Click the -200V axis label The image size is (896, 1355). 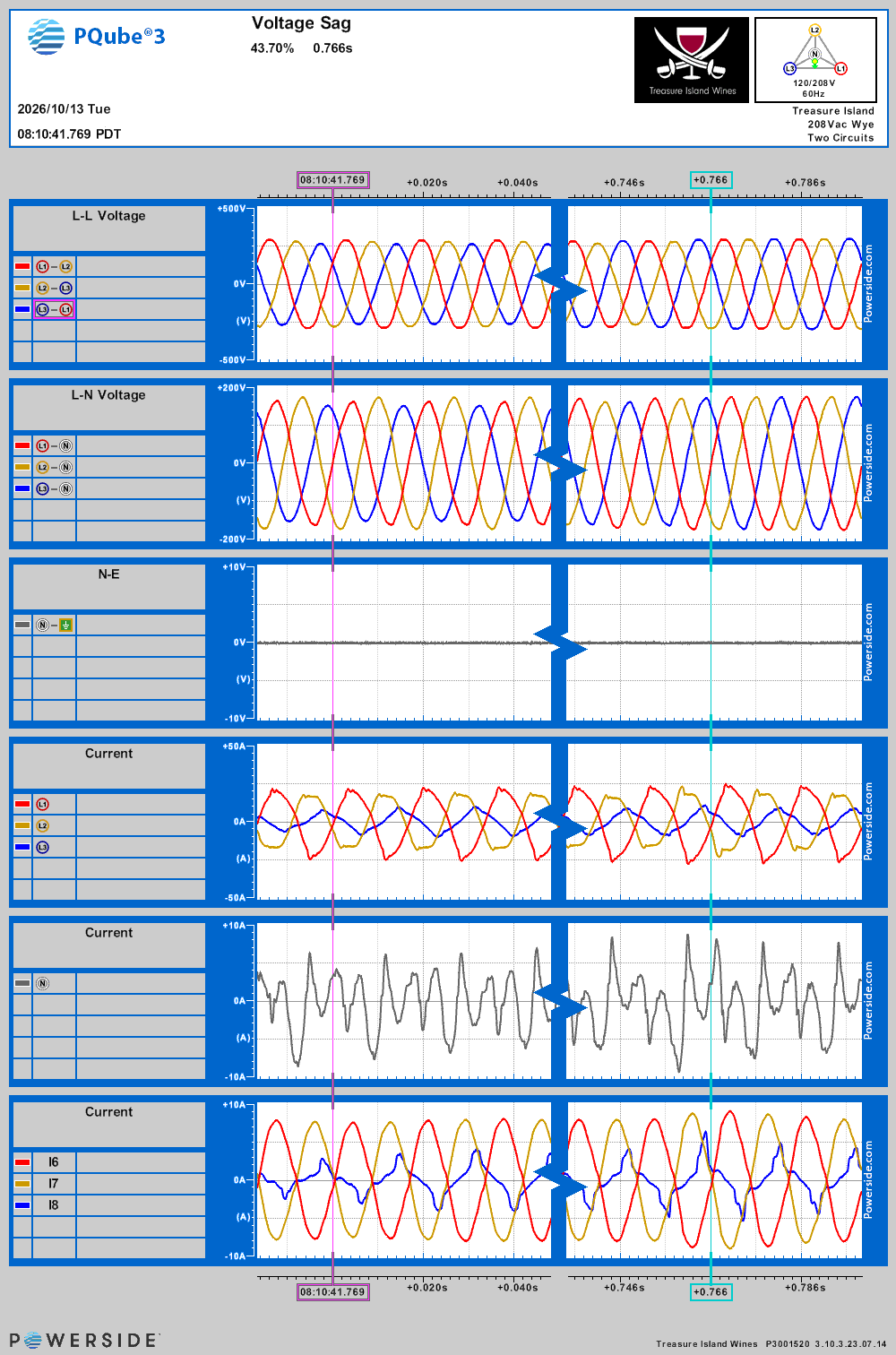[x=232, y=539]
